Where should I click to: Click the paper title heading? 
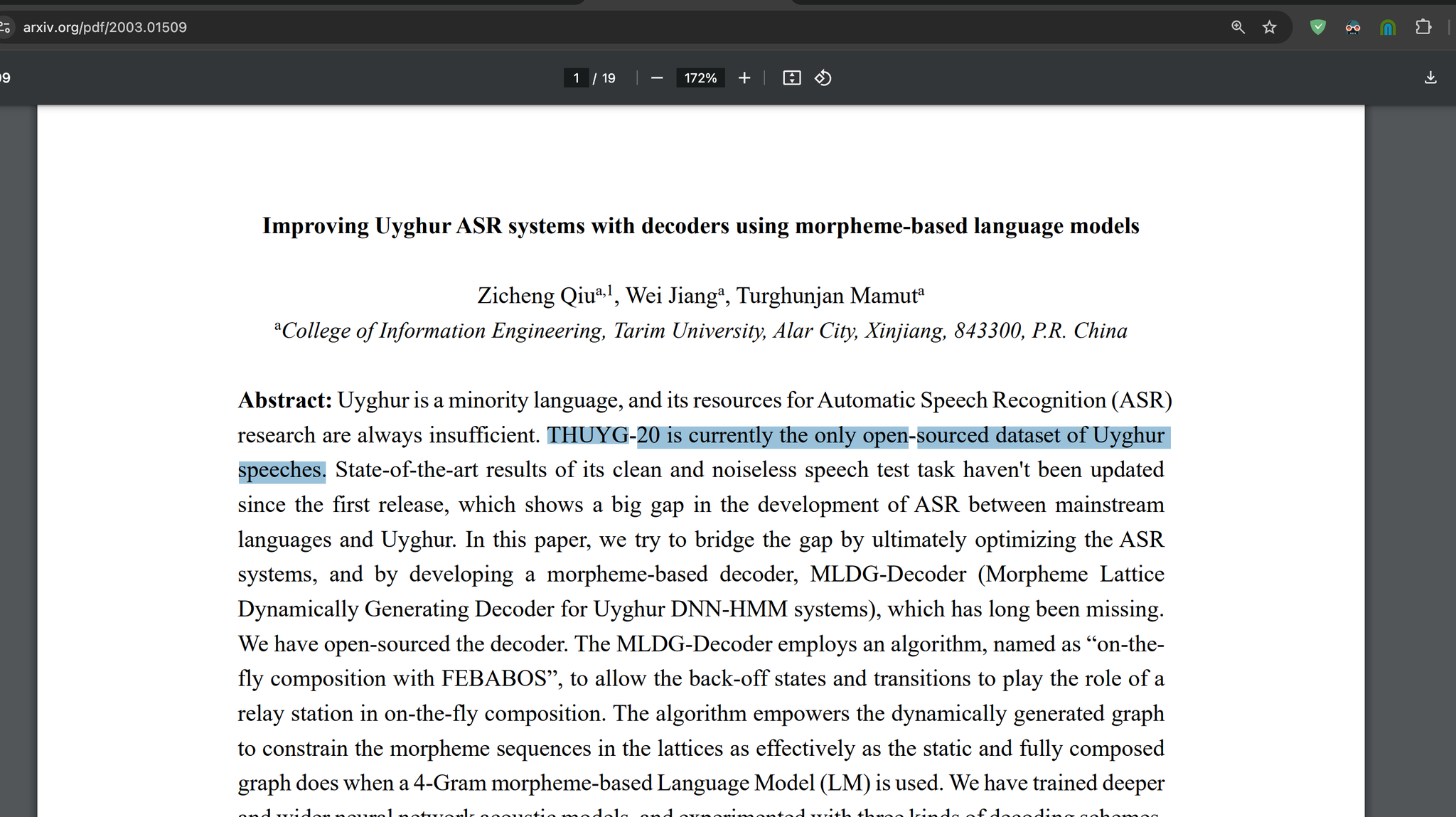pyautogui.click(x=700, y=225)
